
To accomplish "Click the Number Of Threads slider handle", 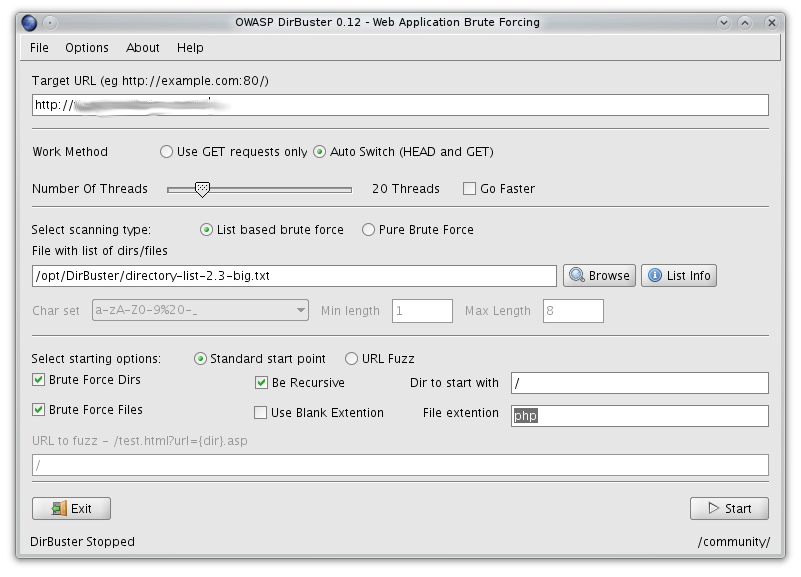I will click(x=202, y=188).
